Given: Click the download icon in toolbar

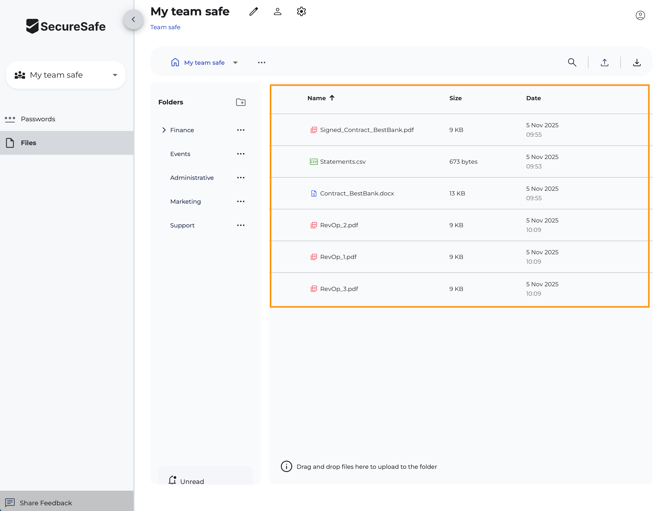Looking at the screenshot, I should 636,63.
